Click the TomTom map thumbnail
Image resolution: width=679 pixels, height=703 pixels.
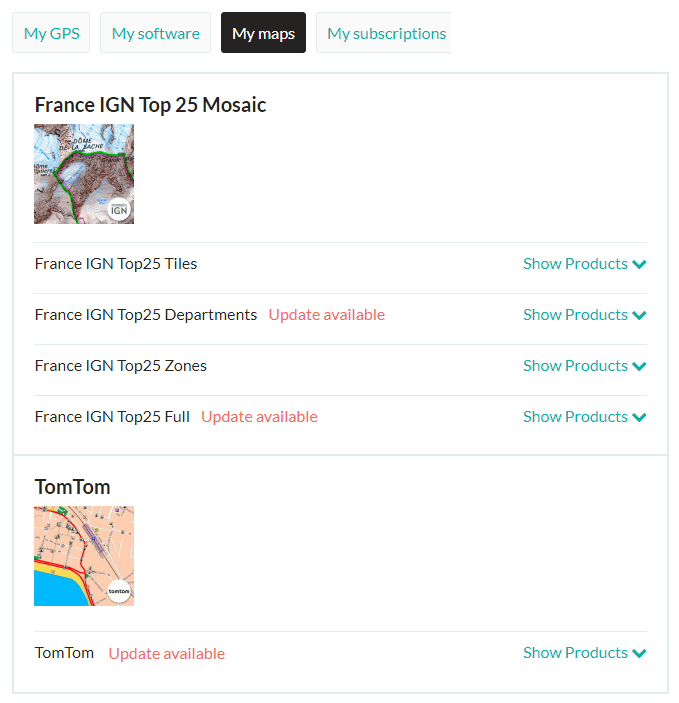[84, 556]
